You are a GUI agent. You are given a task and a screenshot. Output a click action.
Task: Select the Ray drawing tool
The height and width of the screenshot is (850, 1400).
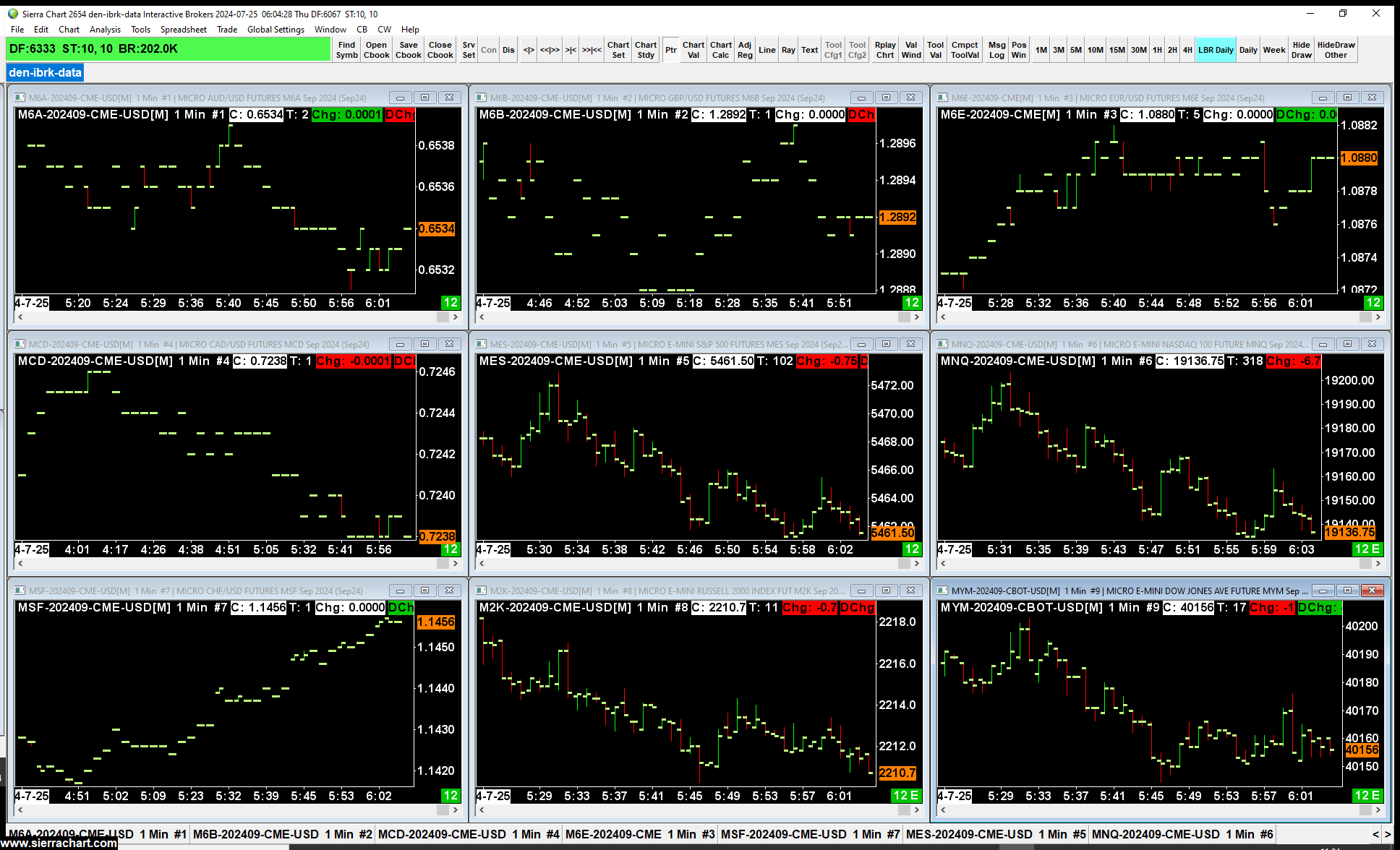pyautogui.click(x=788, y=50)
